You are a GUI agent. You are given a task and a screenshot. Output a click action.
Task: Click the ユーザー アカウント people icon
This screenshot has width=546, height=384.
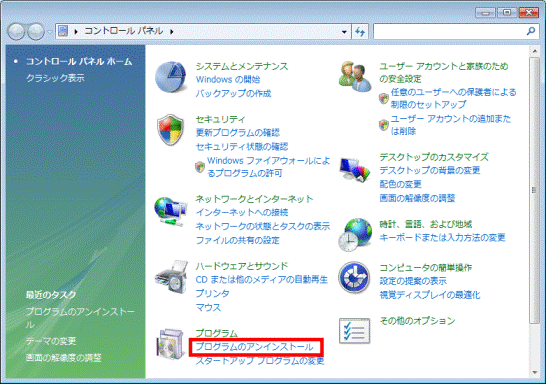(354, 77)
